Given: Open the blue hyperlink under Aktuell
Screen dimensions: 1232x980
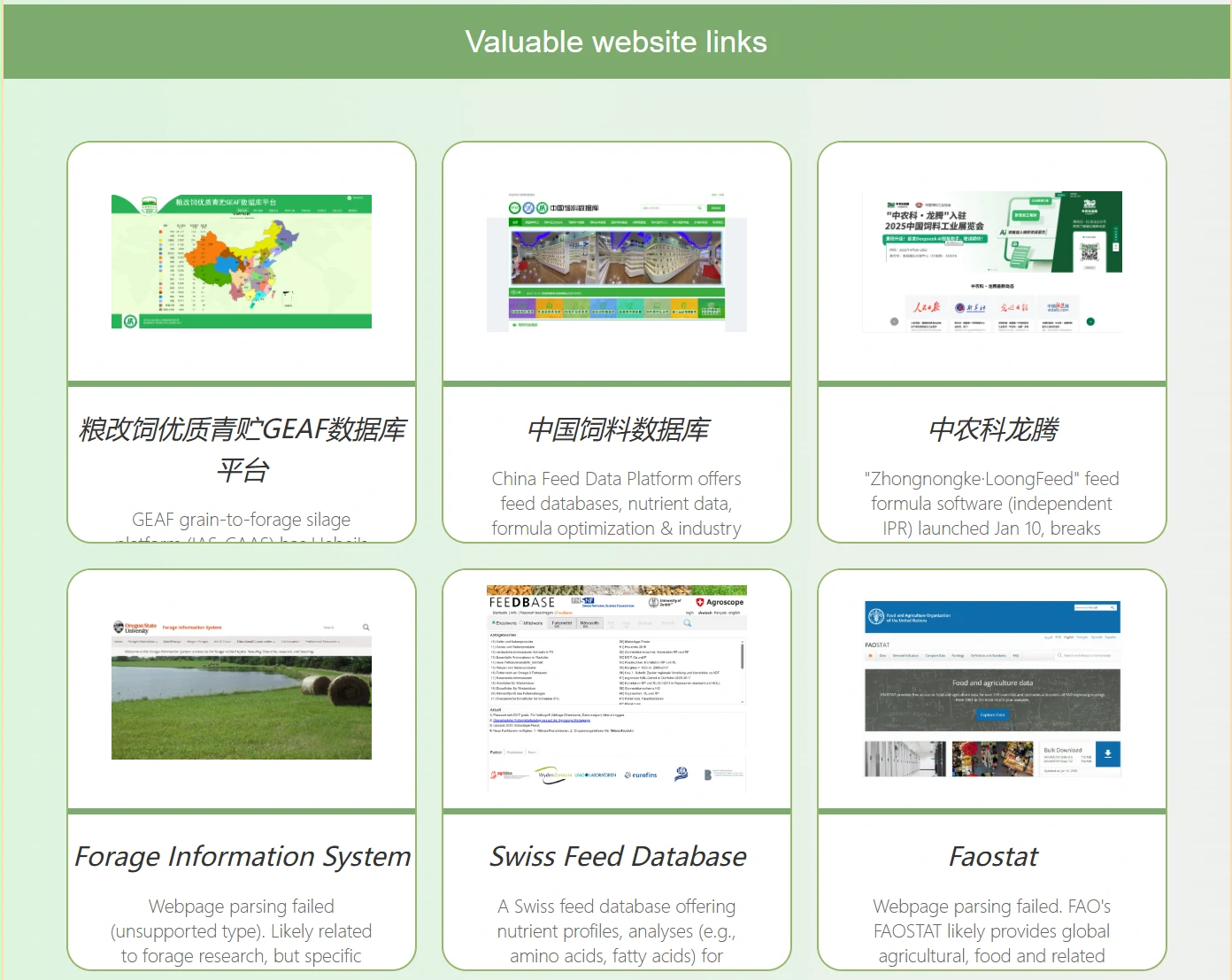Looking at the screenshot, I should (x=542, y=721).
